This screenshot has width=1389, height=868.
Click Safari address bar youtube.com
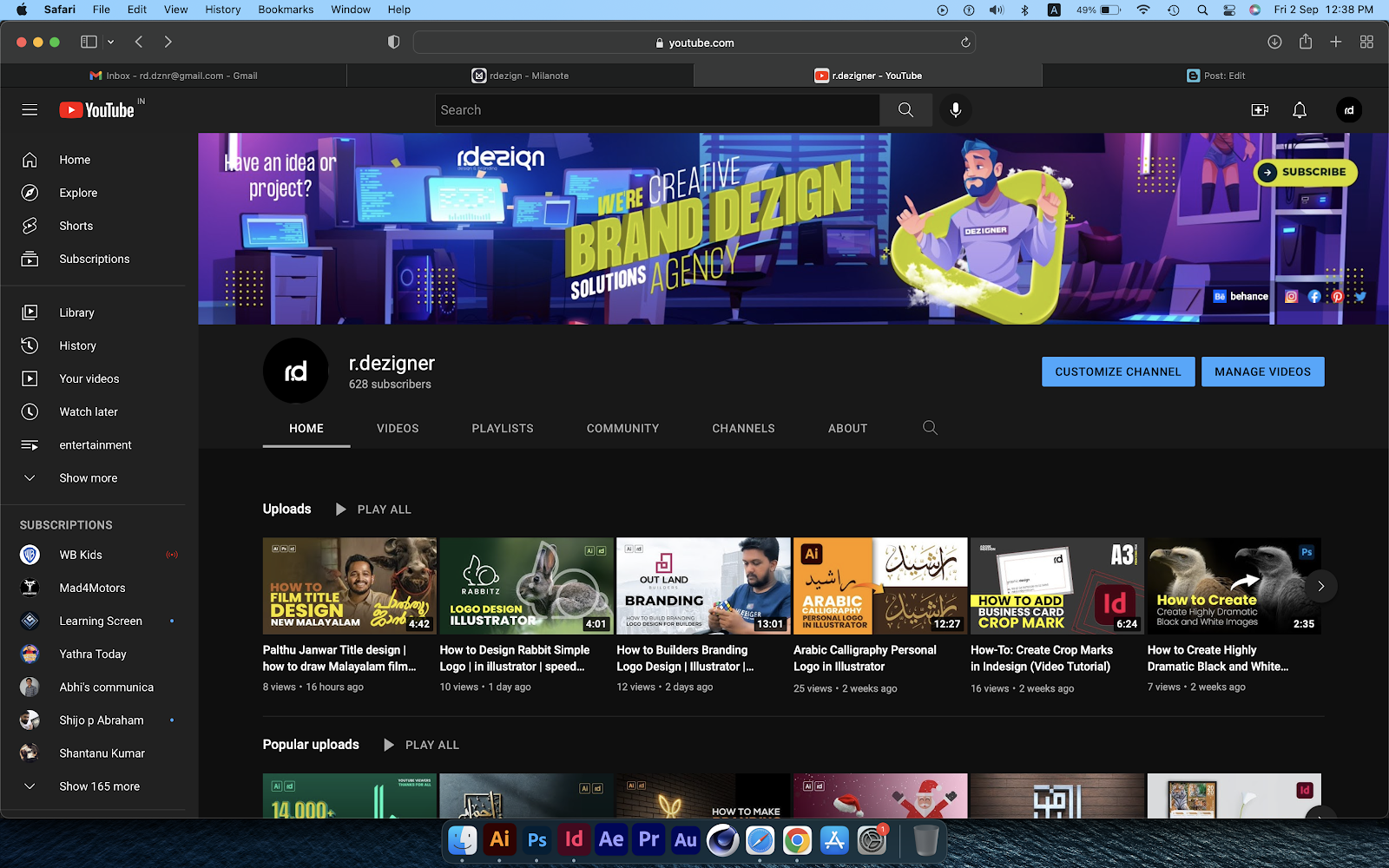click(x=694, y=43)
